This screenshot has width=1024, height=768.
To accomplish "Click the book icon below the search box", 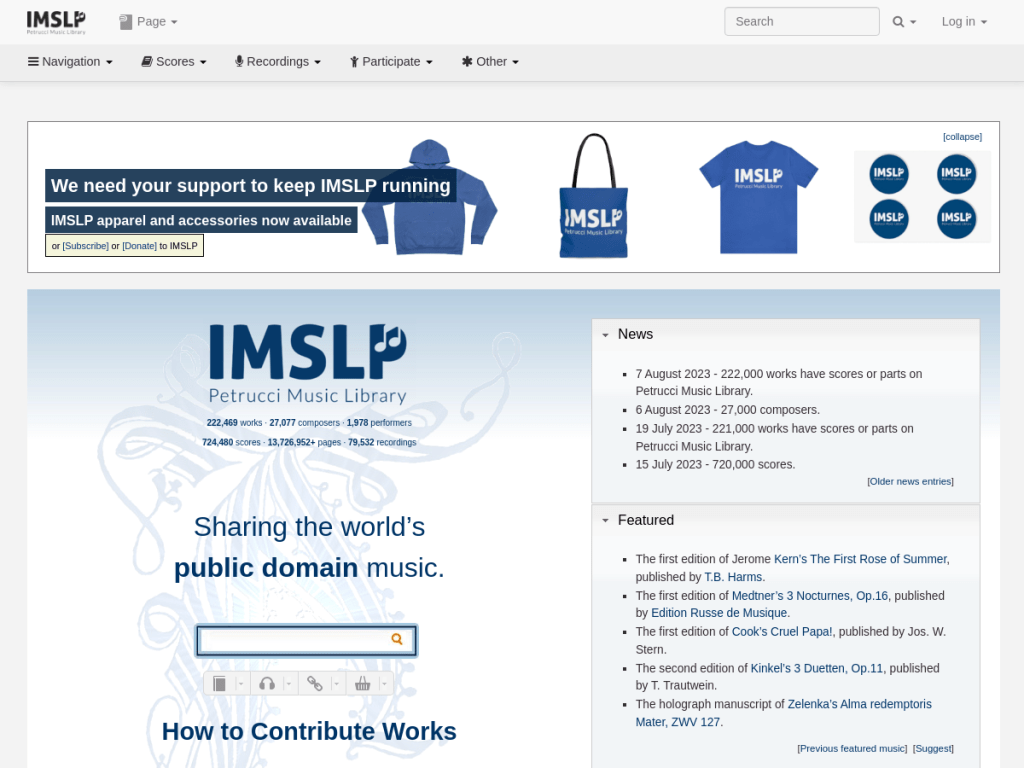I will (x=220, y=684).
